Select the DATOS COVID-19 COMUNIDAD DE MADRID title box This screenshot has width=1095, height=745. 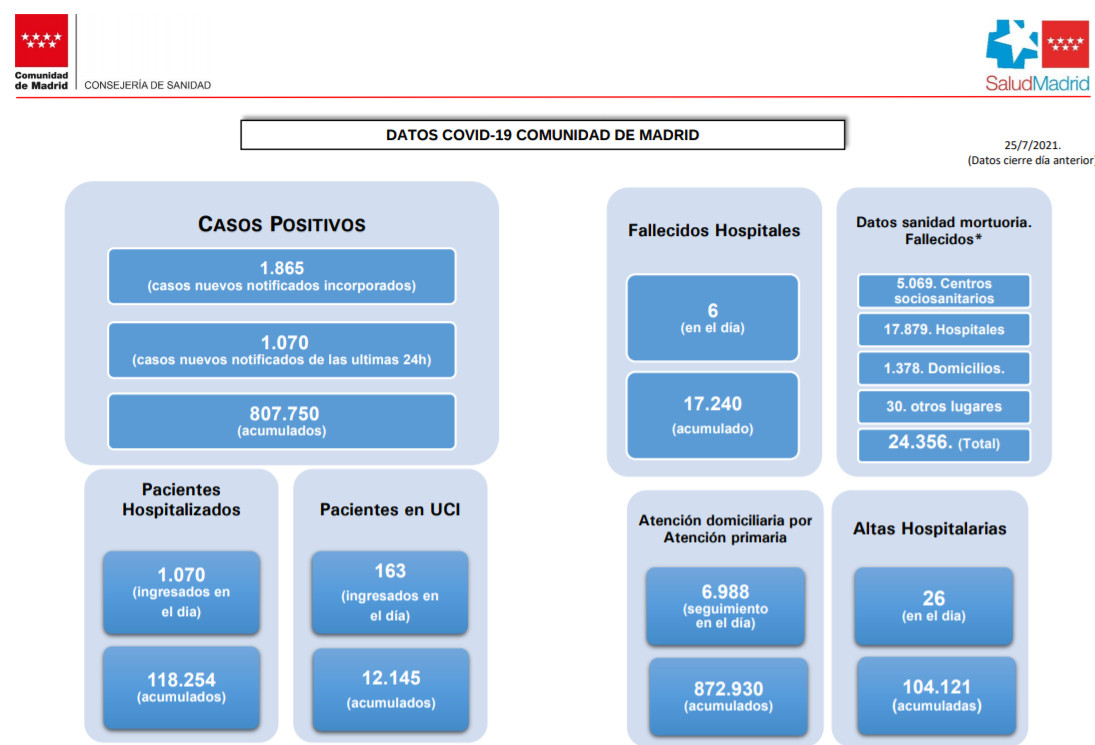[x=542, y=135]
